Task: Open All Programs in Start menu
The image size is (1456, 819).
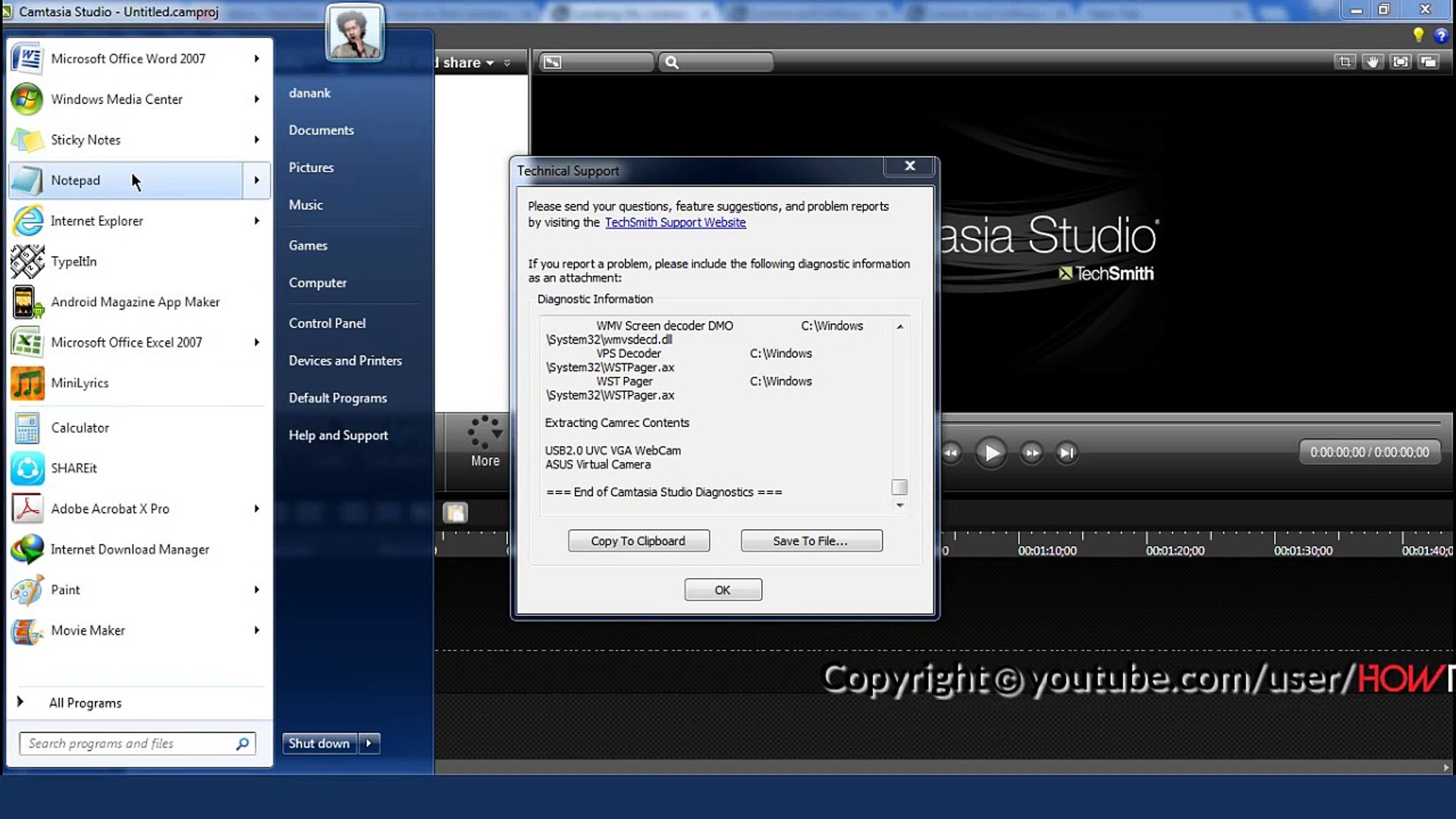Action: (x=85, y=703)
